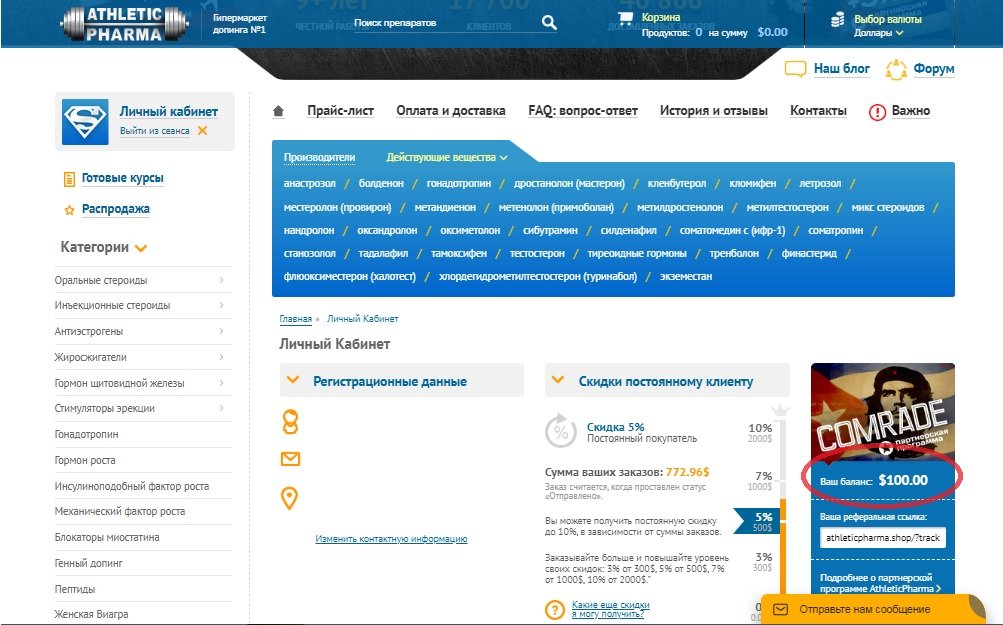This screenshot has height=625, width=1003.
Task: Click the search magnifier icon
Action: click(x=549, y=22)
